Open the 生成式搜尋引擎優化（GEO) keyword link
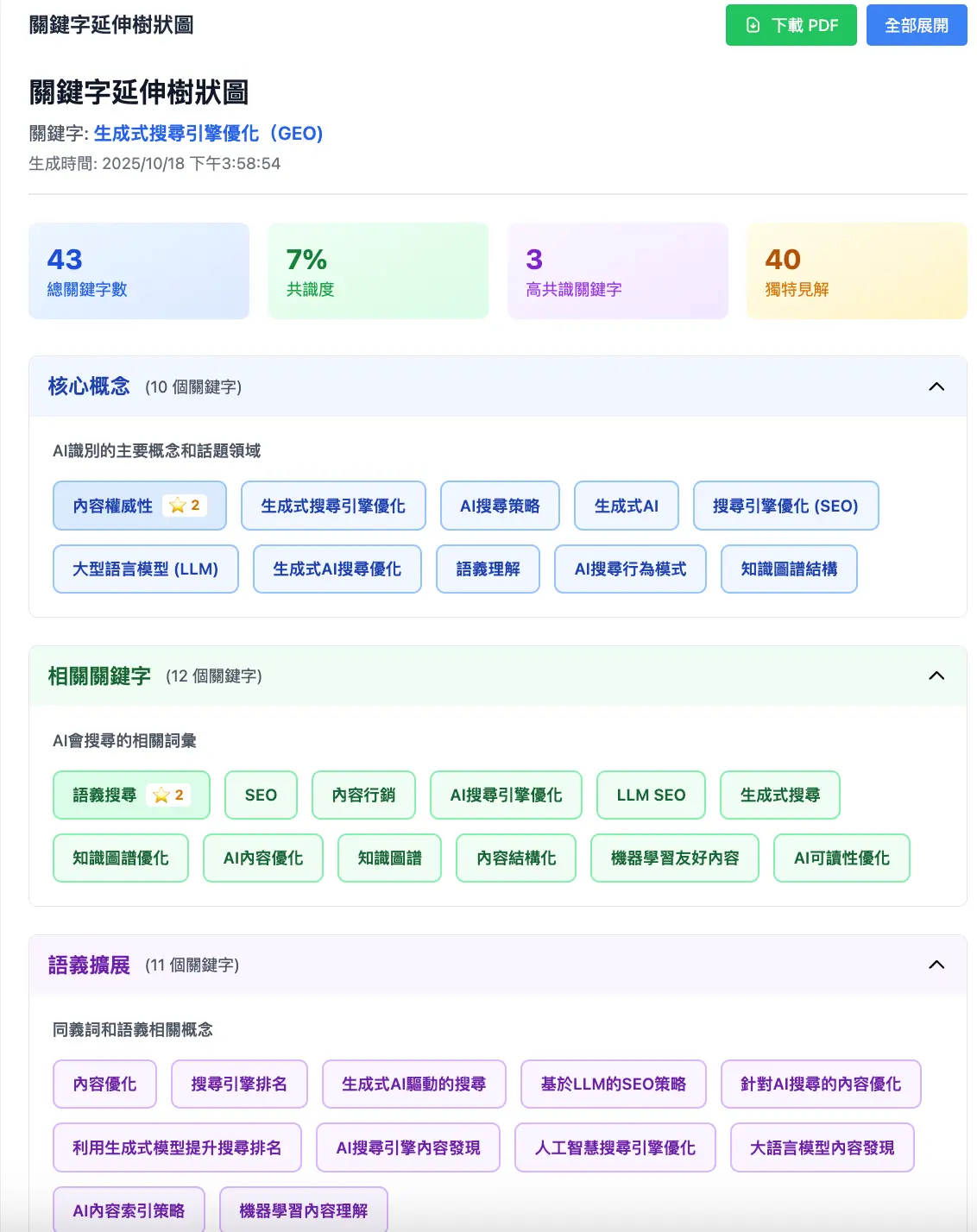 click(x=208, y=134)
